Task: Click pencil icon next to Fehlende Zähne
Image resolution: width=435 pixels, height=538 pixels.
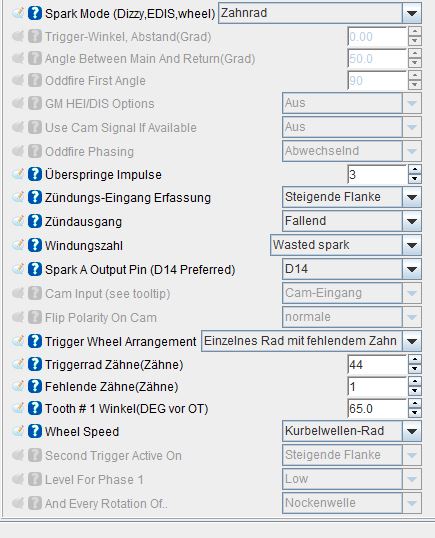Action: coord(18,386)
